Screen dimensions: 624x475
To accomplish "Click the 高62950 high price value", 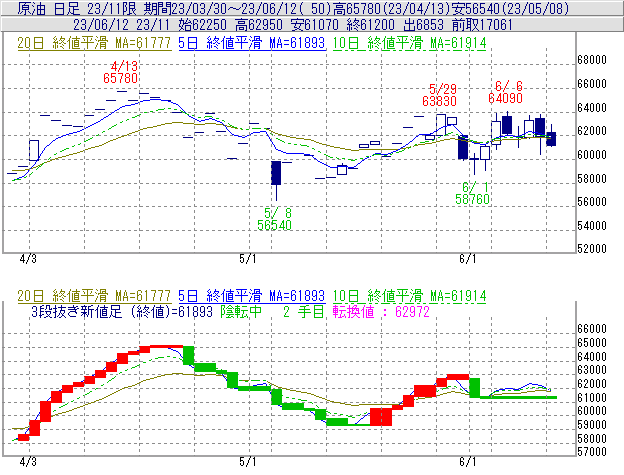I will coord(259,25).
